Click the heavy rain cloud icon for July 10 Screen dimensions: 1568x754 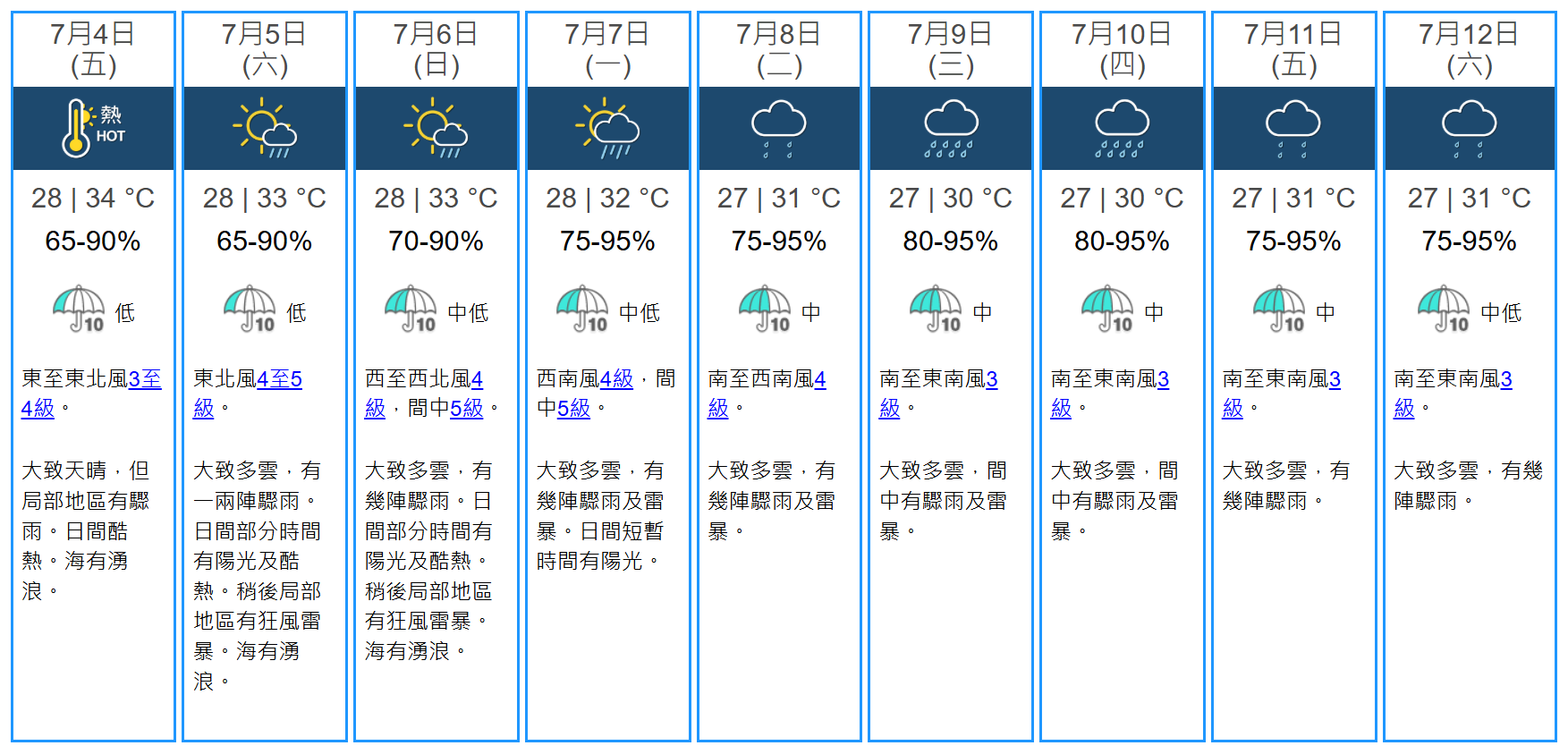(x=1122, y=129)
